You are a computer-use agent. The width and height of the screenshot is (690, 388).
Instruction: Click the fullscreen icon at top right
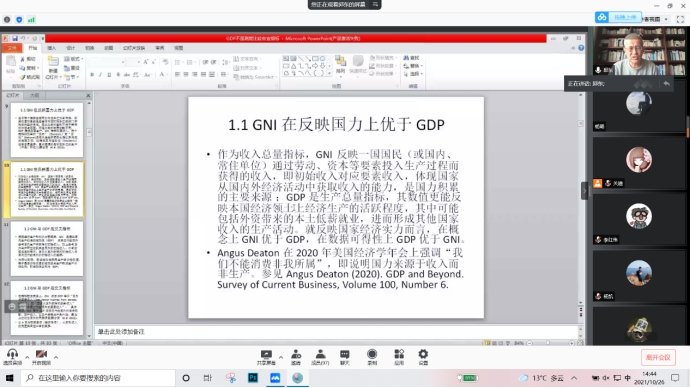tap(680, 19)
